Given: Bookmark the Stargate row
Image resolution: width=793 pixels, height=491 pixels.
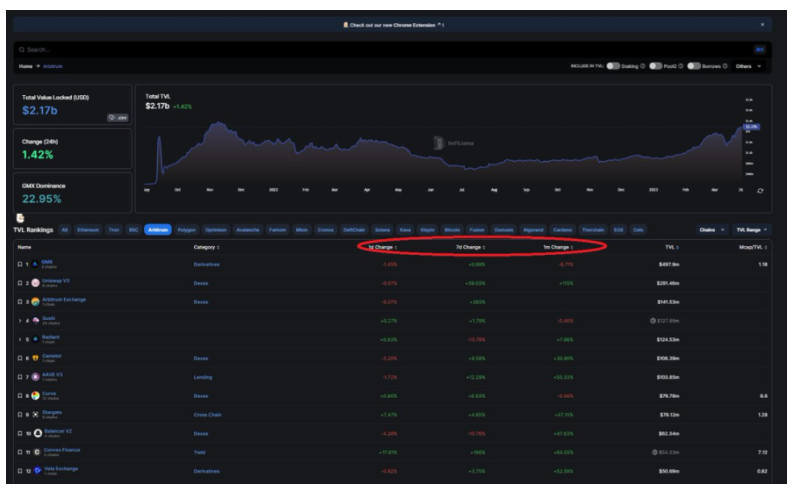Looking at the screenshot, I should pyautogui.click(x=20, y=415).
